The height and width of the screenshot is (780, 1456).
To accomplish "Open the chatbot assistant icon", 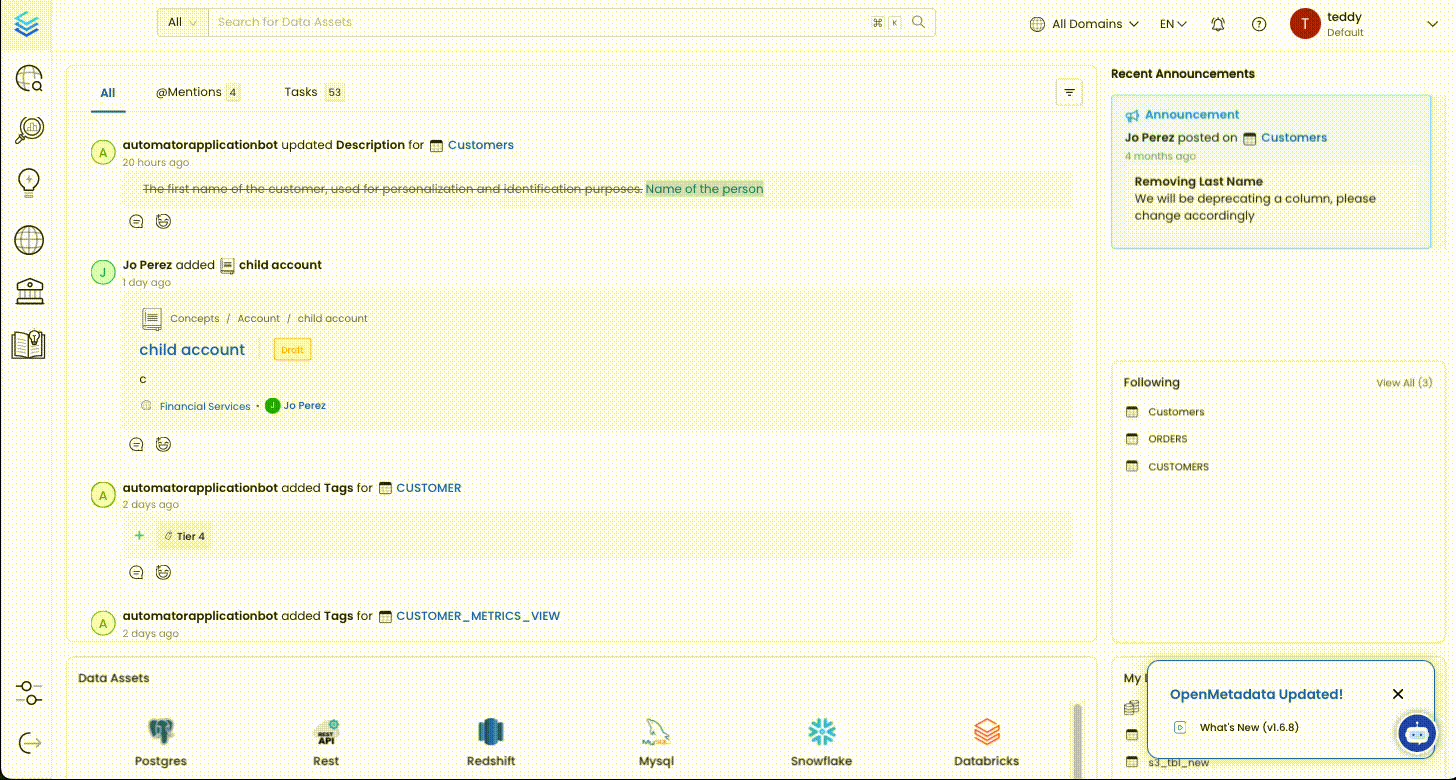I will (1417, 733).
